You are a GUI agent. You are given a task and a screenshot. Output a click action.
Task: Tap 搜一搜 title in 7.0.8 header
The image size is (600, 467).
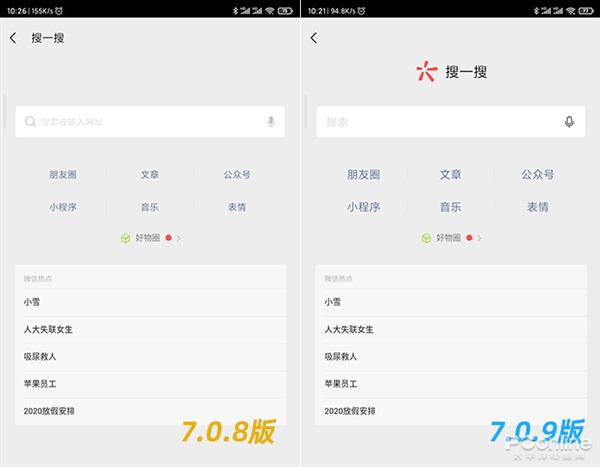(x=48, y=38)
